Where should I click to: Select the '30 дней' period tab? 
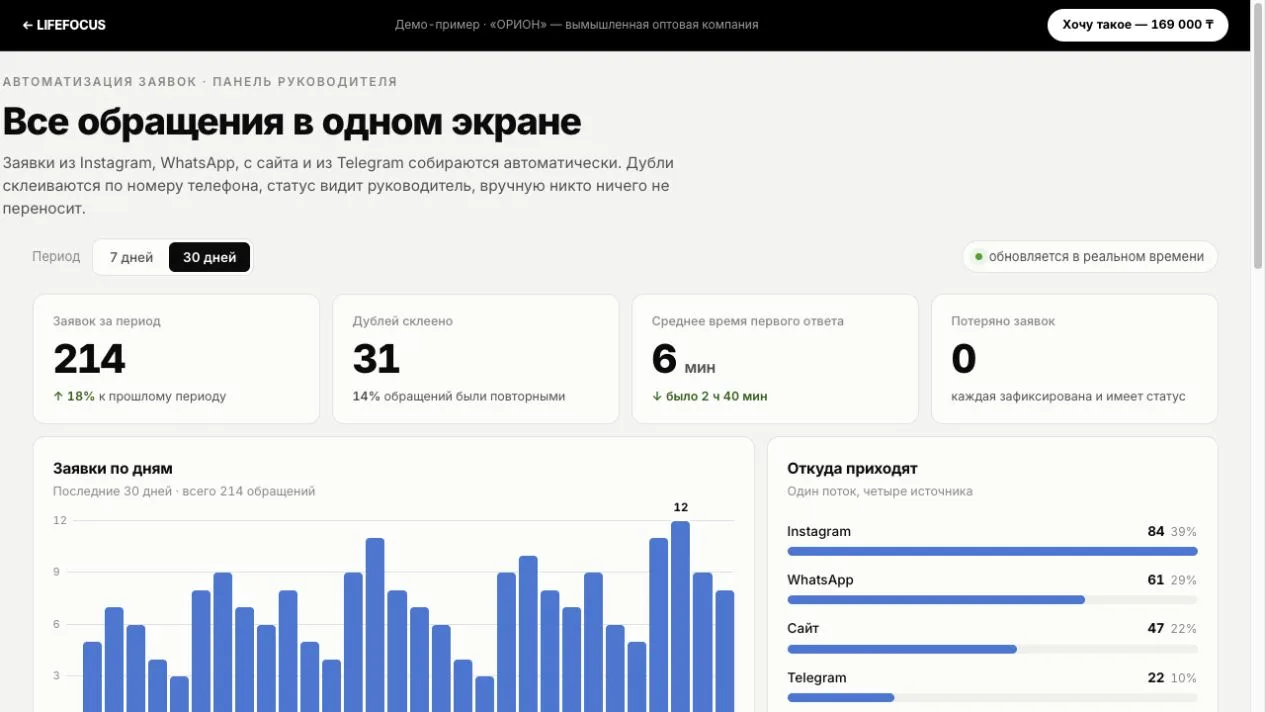click(209, 257)
